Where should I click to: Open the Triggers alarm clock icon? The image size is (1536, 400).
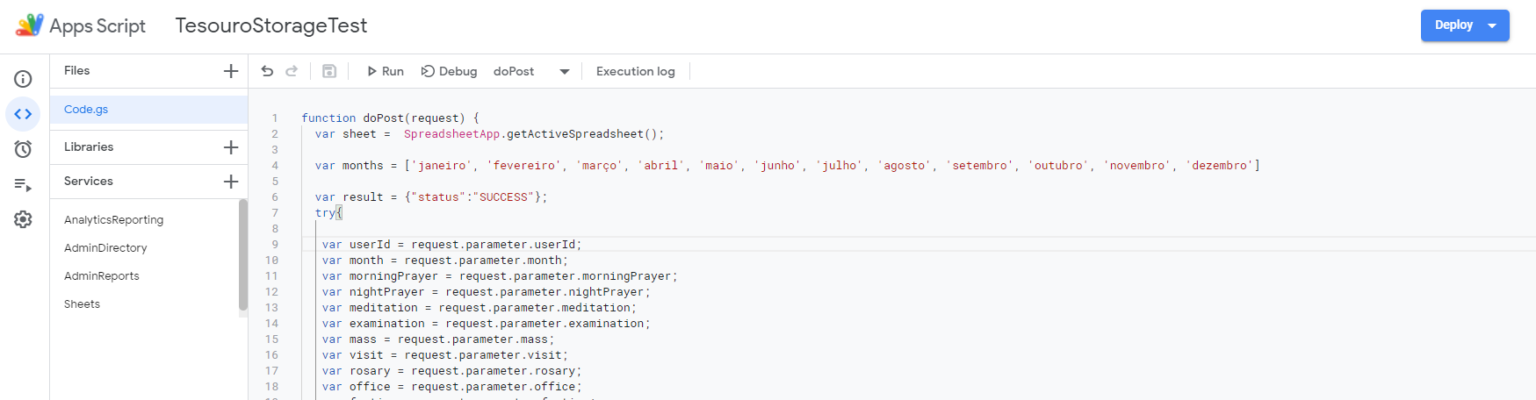click(23, 149)
